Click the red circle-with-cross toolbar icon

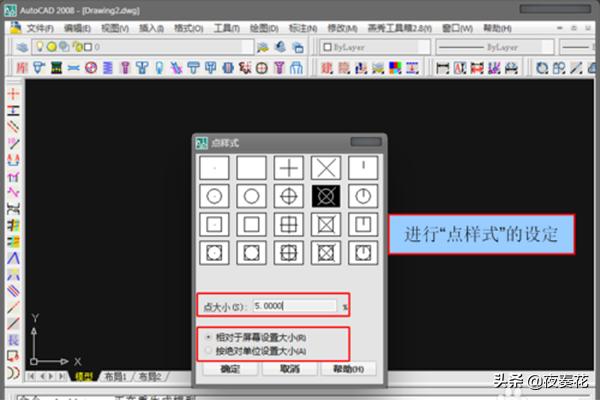pos(261,68)
